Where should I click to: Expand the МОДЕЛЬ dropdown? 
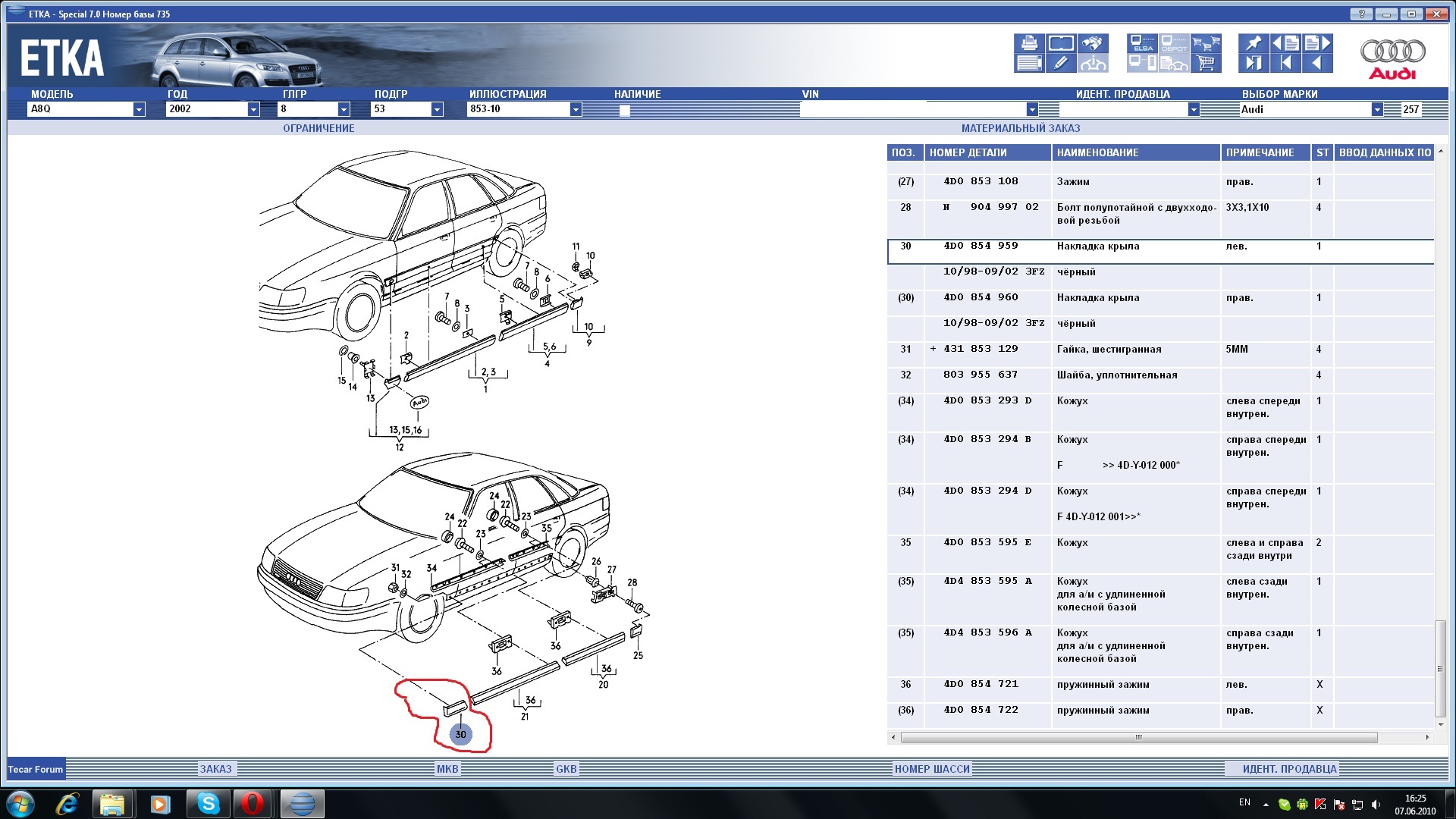click(139, 109)
